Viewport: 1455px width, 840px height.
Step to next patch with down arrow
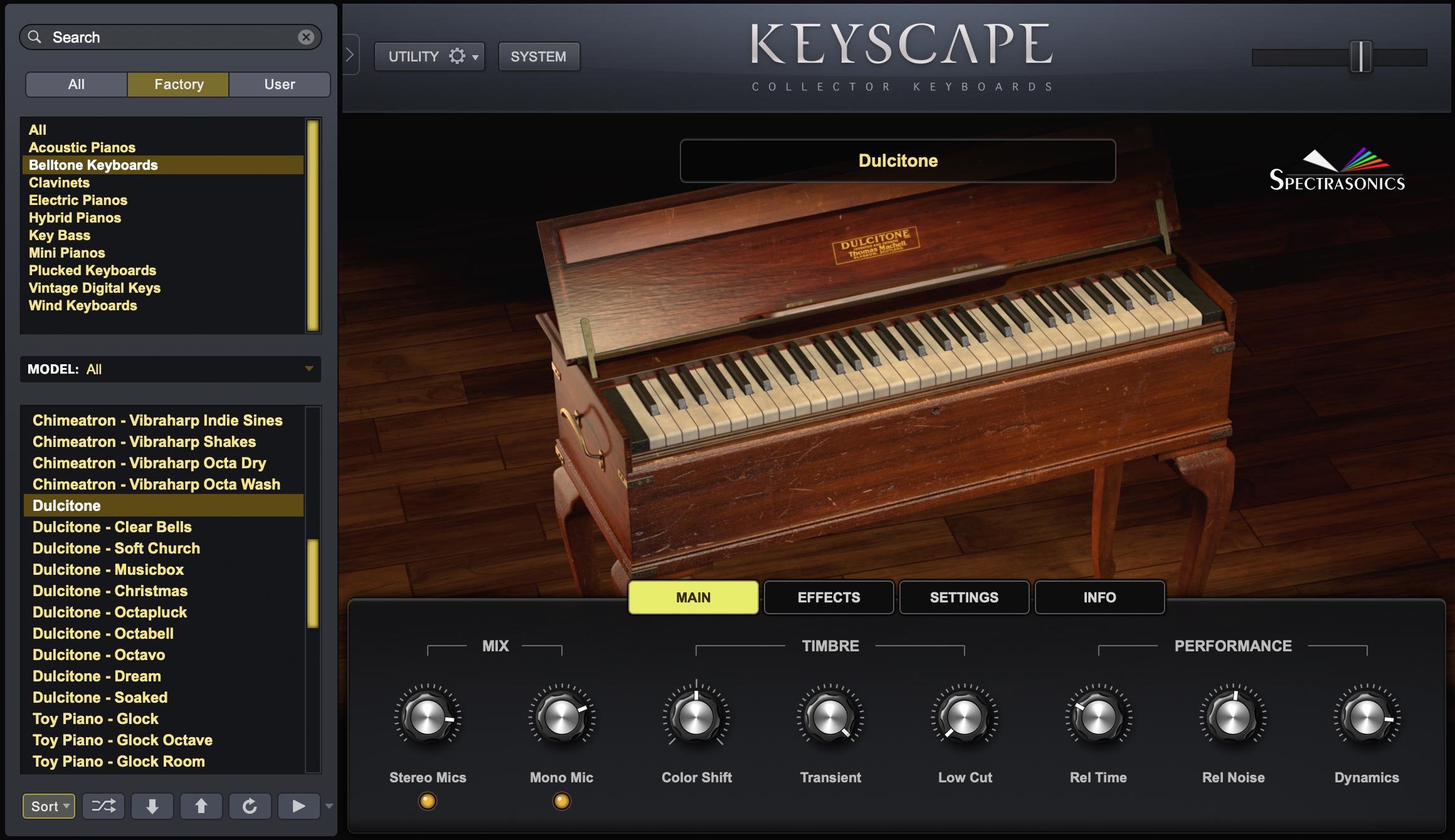[x=152, y=806]
